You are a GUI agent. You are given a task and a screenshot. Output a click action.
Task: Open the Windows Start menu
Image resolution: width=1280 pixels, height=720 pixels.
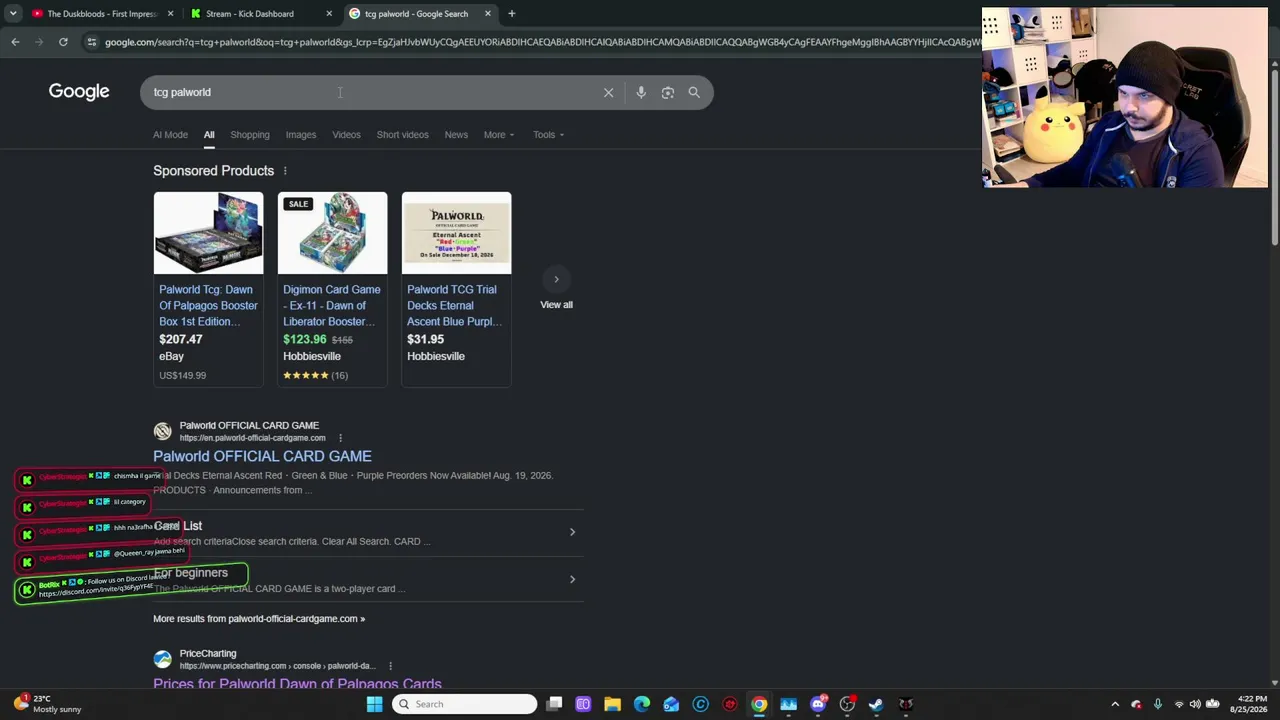(x=374, y=704)
